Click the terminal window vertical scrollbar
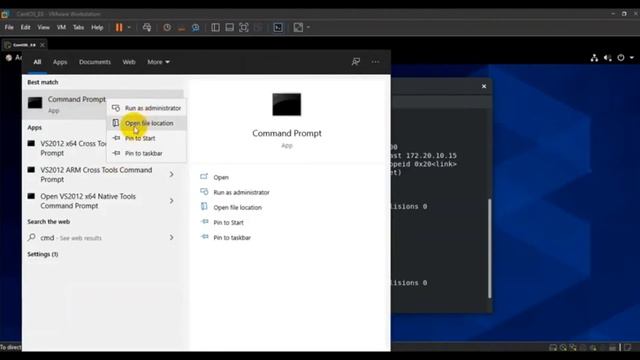Viewport: 640px width, 360px height. [489, 248]
